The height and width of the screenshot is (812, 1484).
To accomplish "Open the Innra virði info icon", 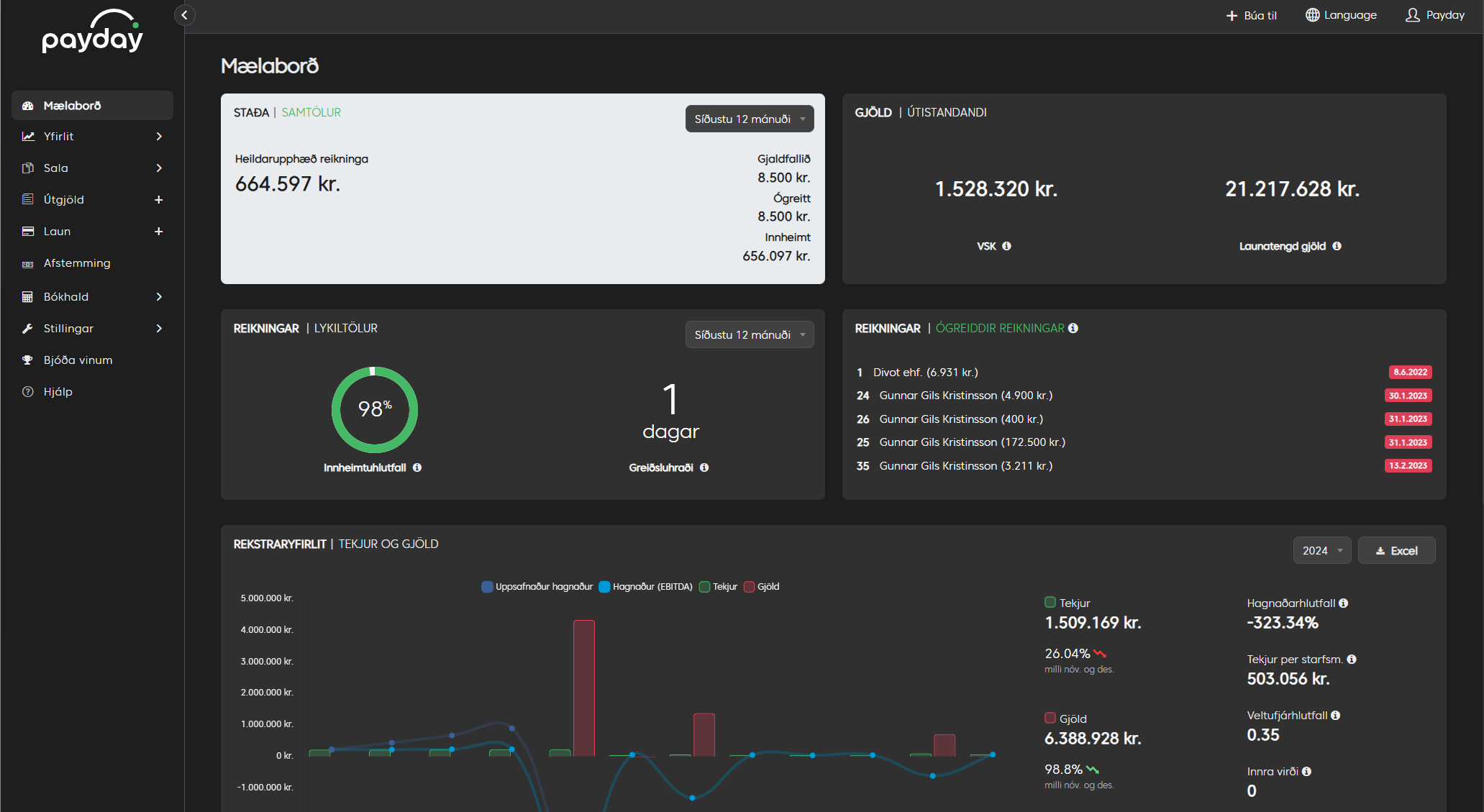I will point(1307,772).
